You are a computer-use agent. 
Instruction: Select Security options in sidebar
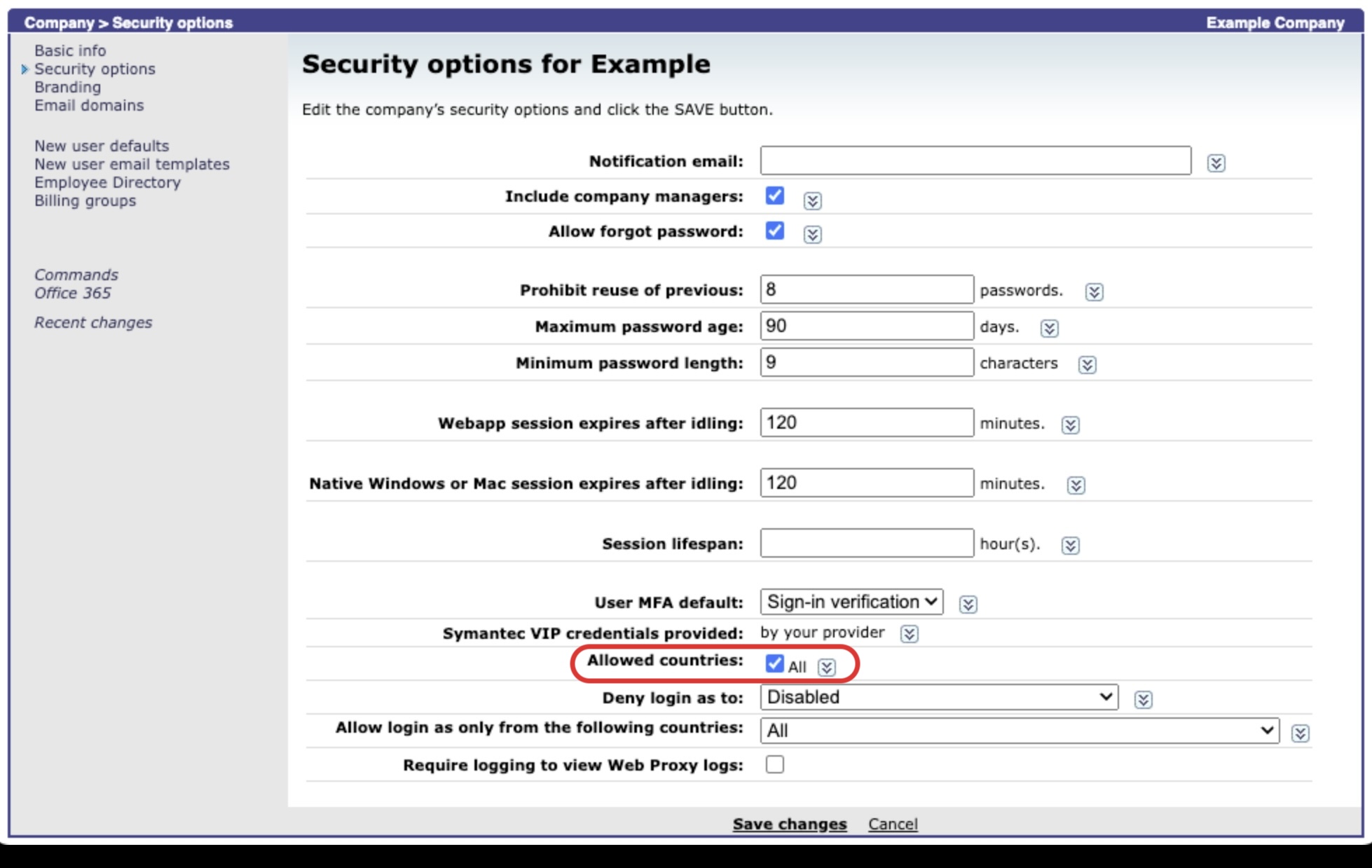(95, 69)
